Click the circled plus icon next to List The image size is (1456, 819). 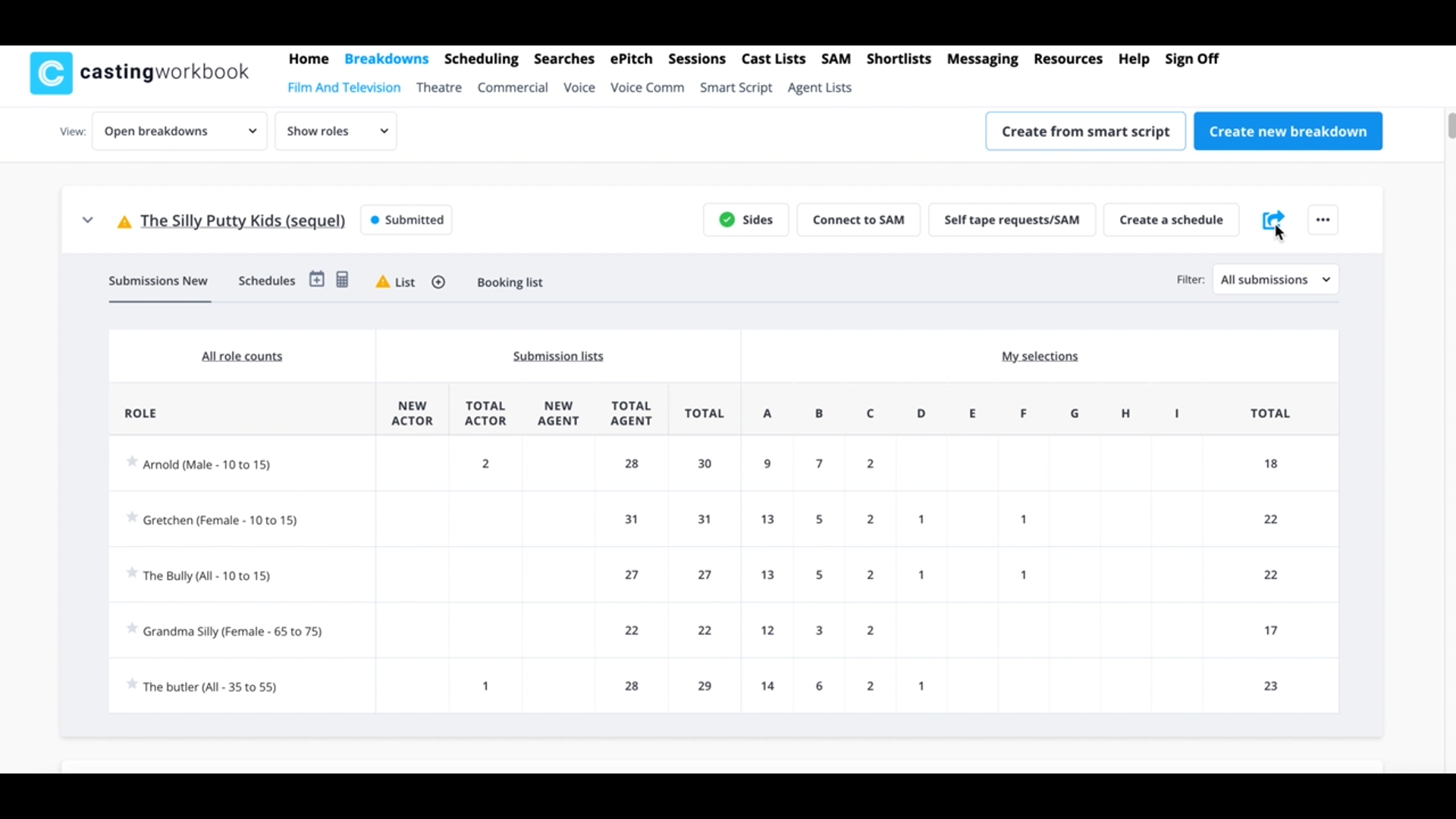click(x=438, y=282)
